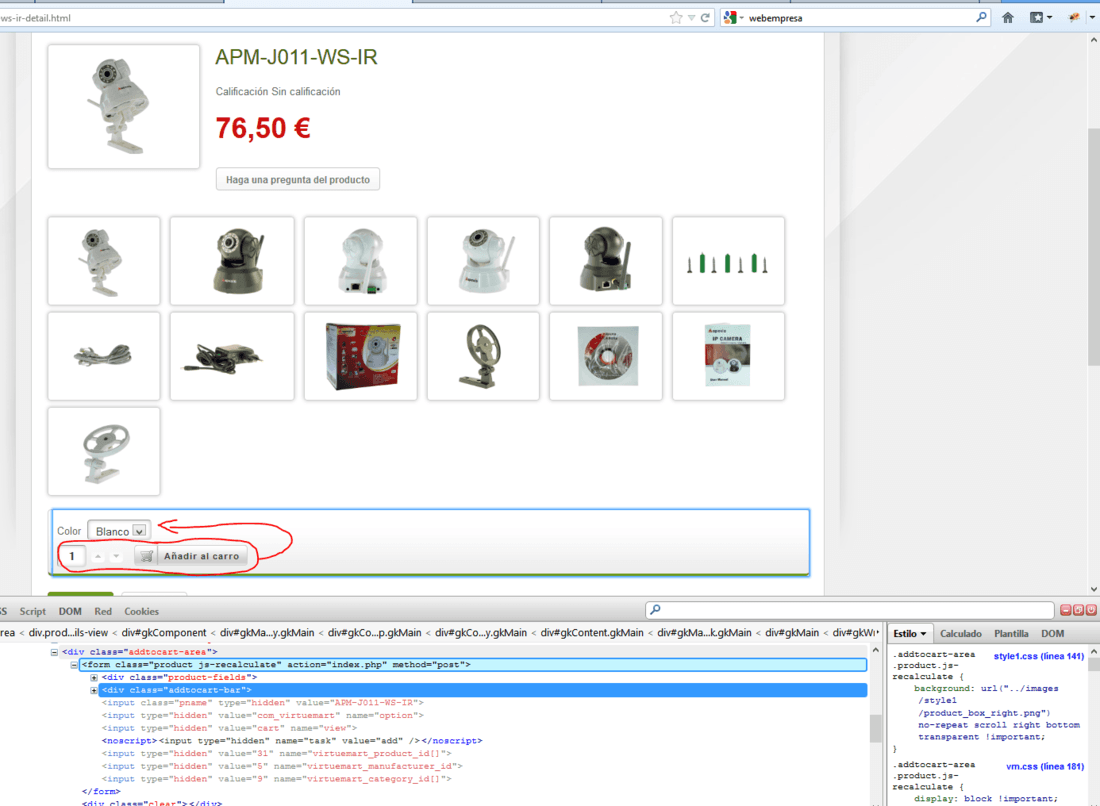The width and height of the screenshot is (1100, 806).
Task: Select the virtuemart_category_id input line
Action: [x=276, y=779]
